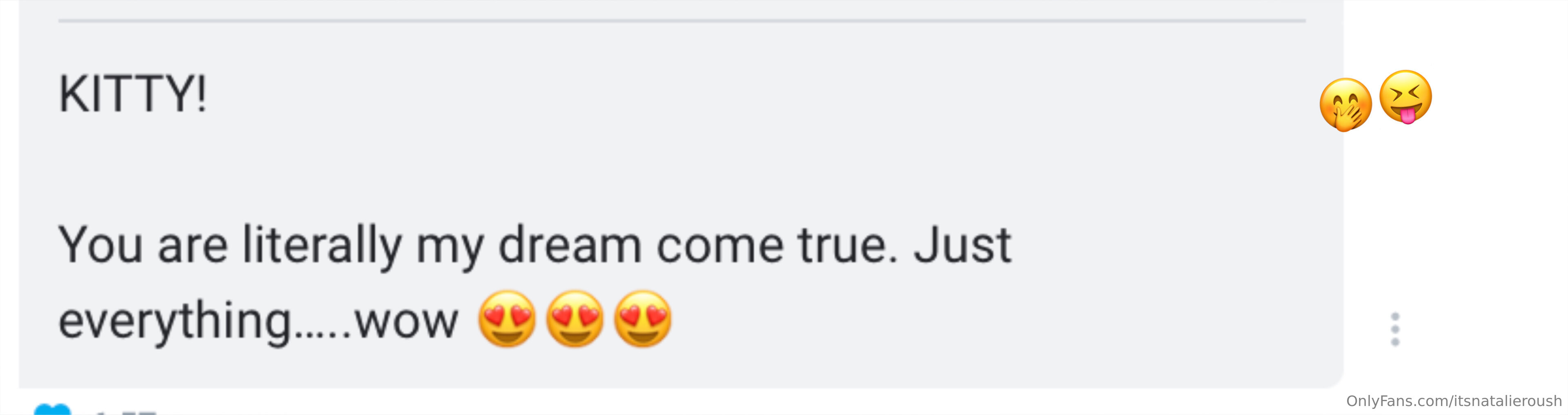
Task: Click the middle heart-eyes emoji
Action: pos(575,319)
